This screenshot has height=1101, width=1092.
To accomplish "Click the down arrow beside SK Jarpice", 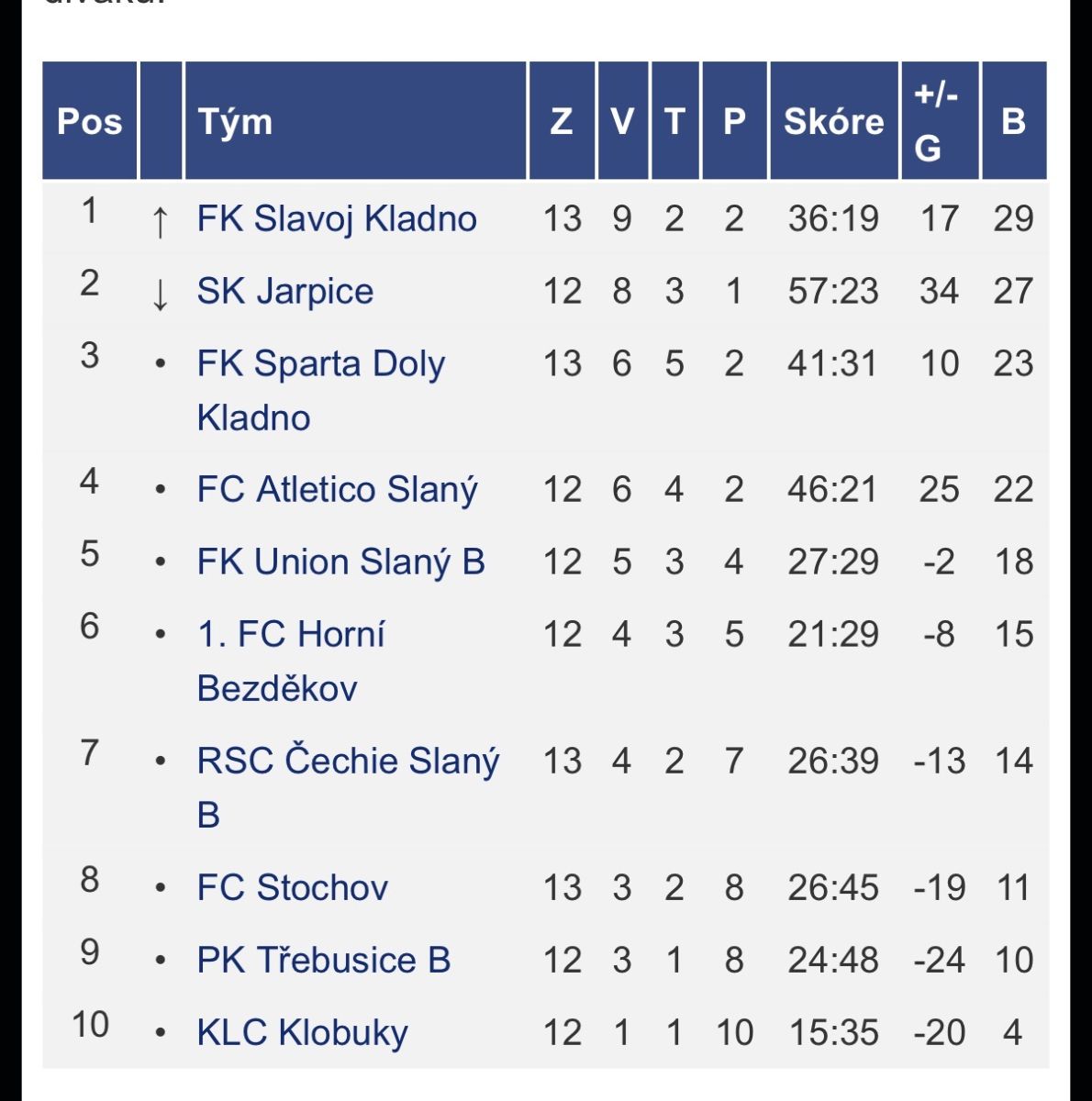I will click(160, 294).
